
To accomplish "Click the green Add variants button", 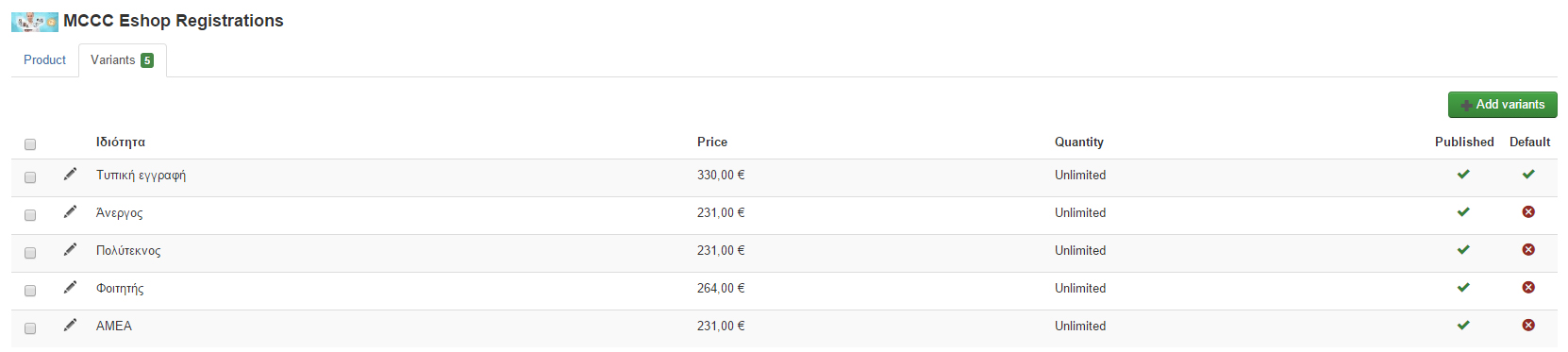I will (x=1502, y=105).
